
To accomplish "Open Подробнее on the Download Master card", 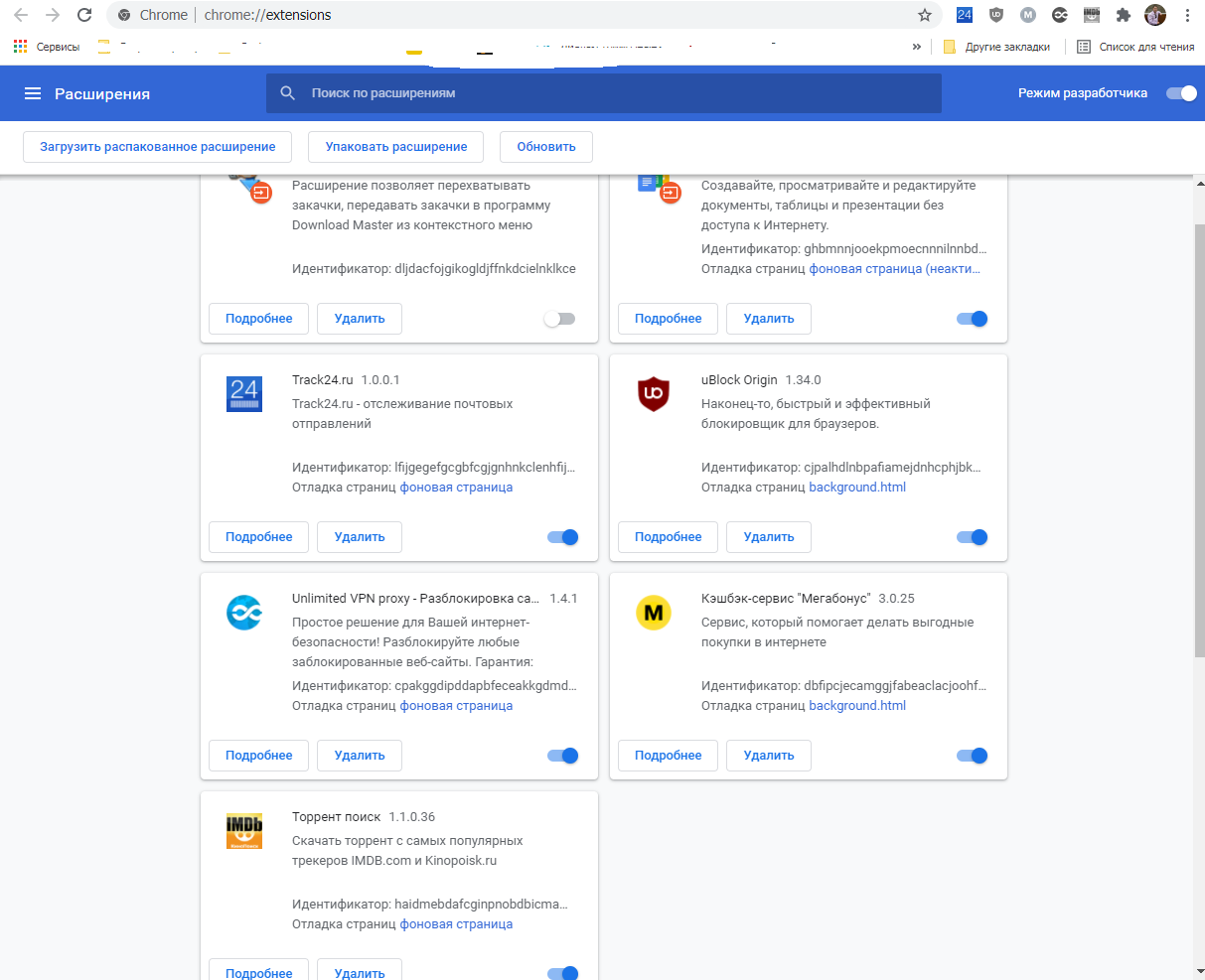I will (258, 319).
